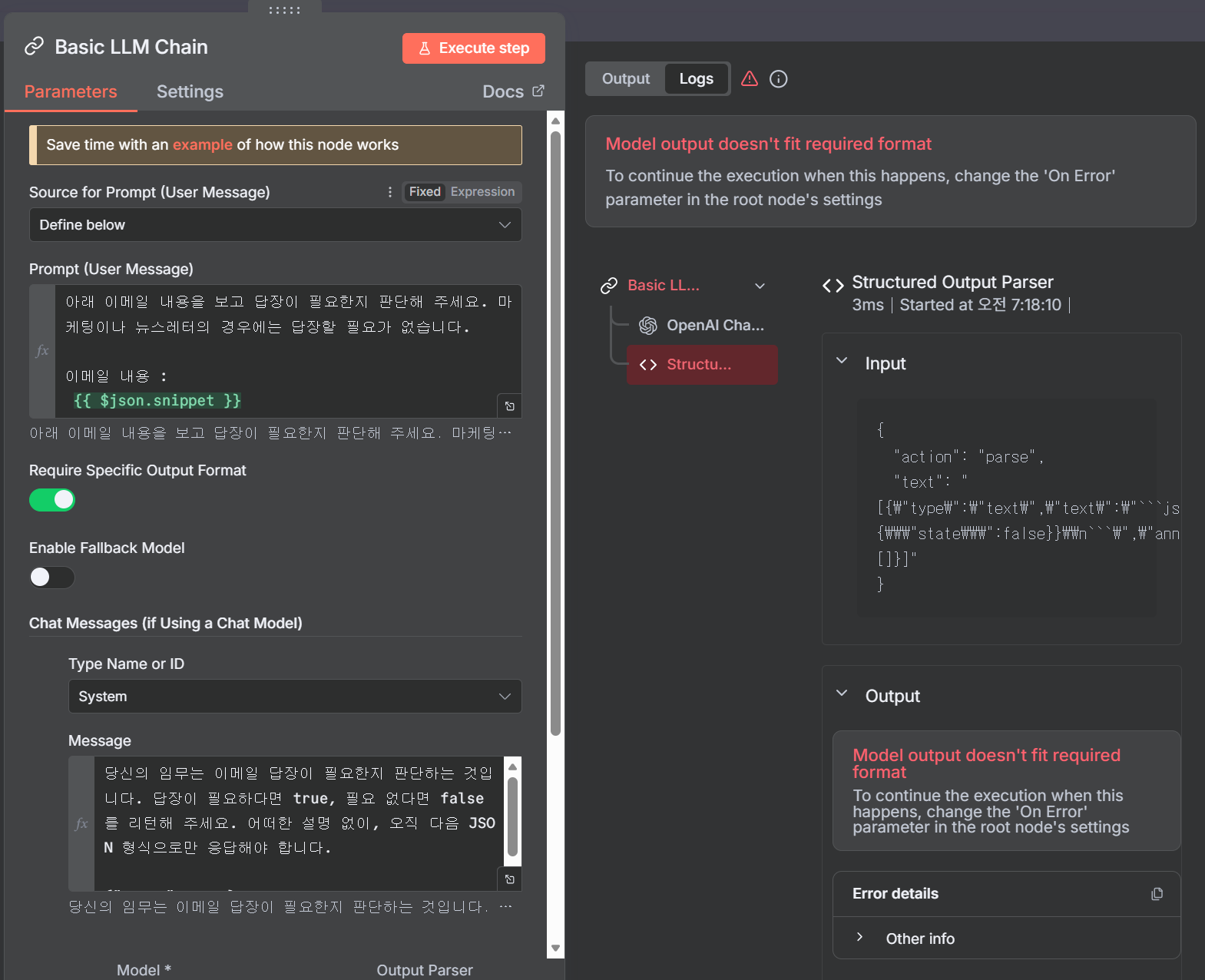Click inside the Prompt (User Message) editor
This screenshot has height=980, width=1205.
(288, 351)
